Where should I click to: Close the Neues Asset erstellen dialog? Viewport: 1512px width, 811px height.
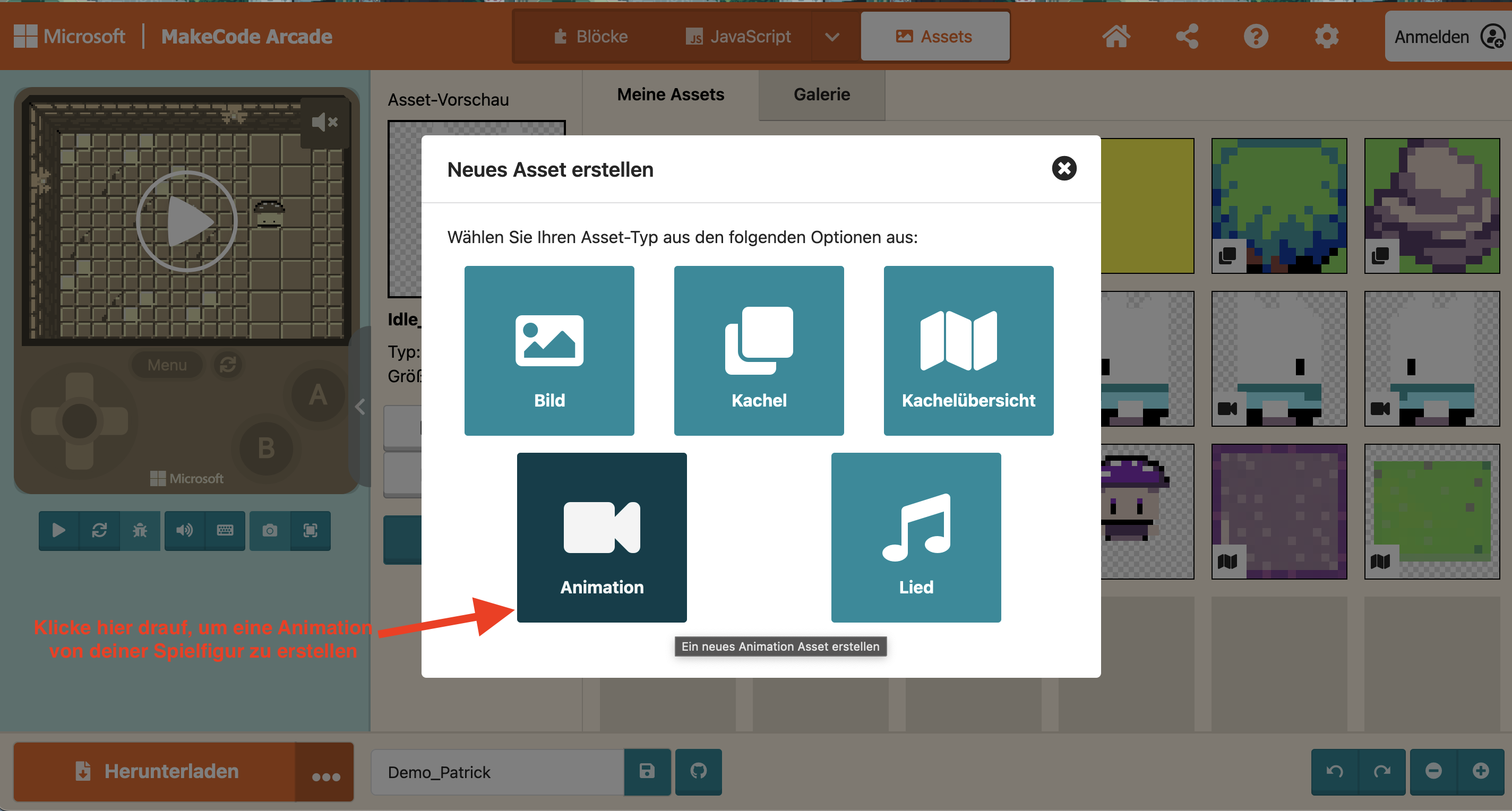click(1063, 168)
